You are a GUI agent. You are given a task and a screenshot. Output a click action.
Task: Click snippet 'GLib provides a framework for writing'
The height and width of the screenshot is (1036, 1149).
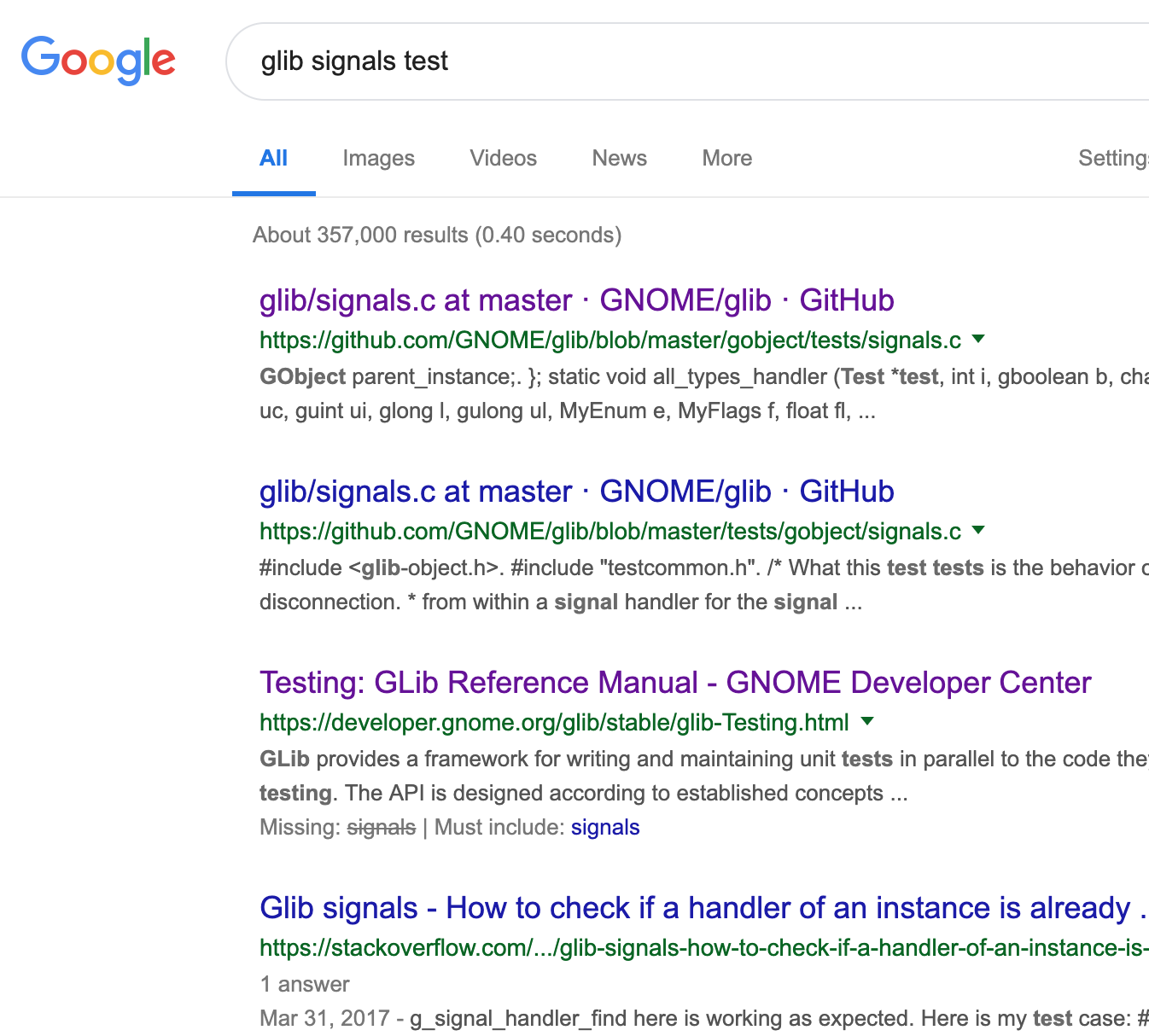[x=704, y=776]
